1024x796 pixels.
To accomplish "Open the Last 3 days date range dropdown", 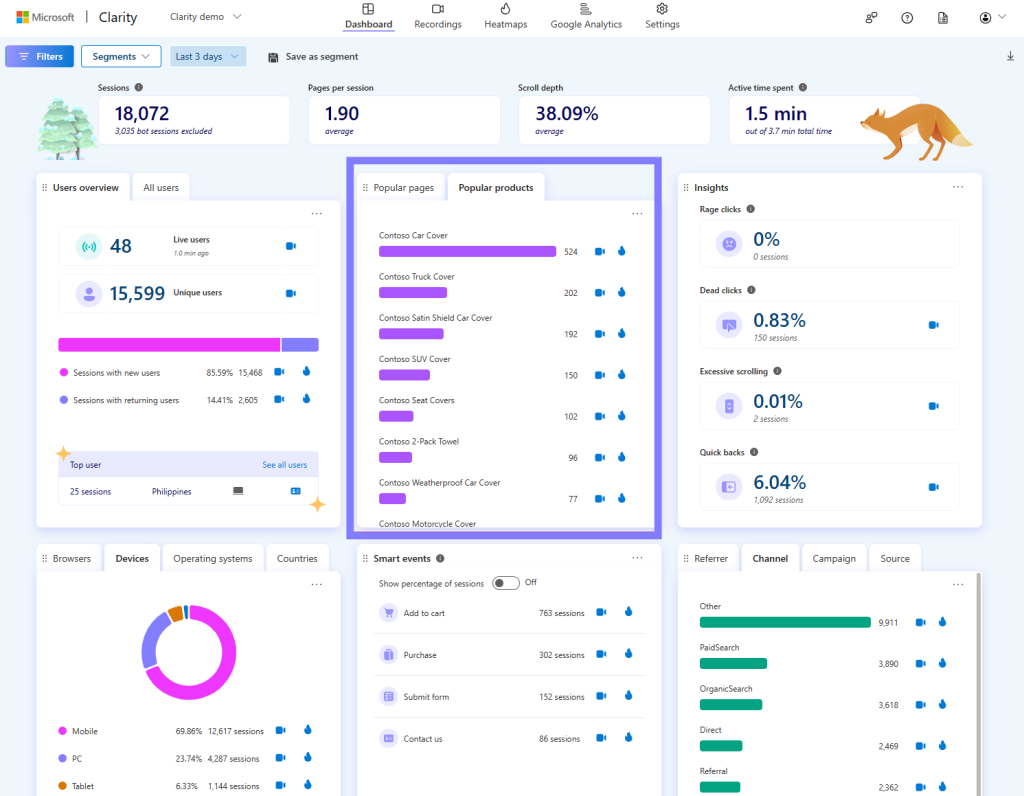I will 208,57.
